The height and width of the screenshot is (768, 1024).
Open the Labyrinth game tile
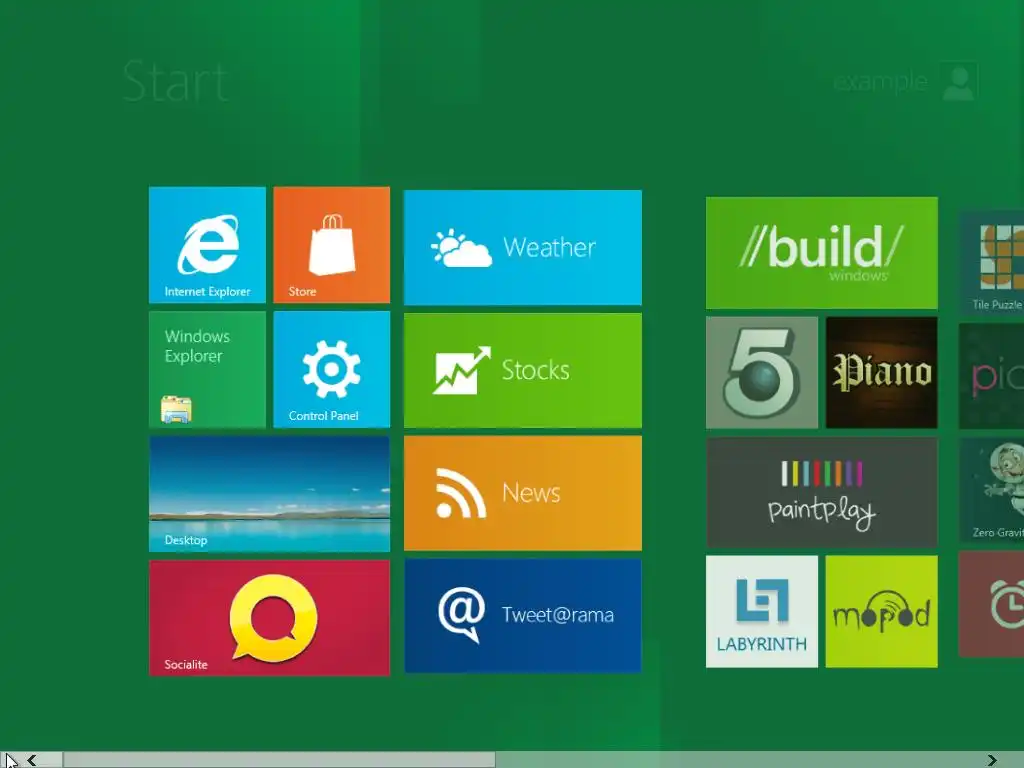761,612
